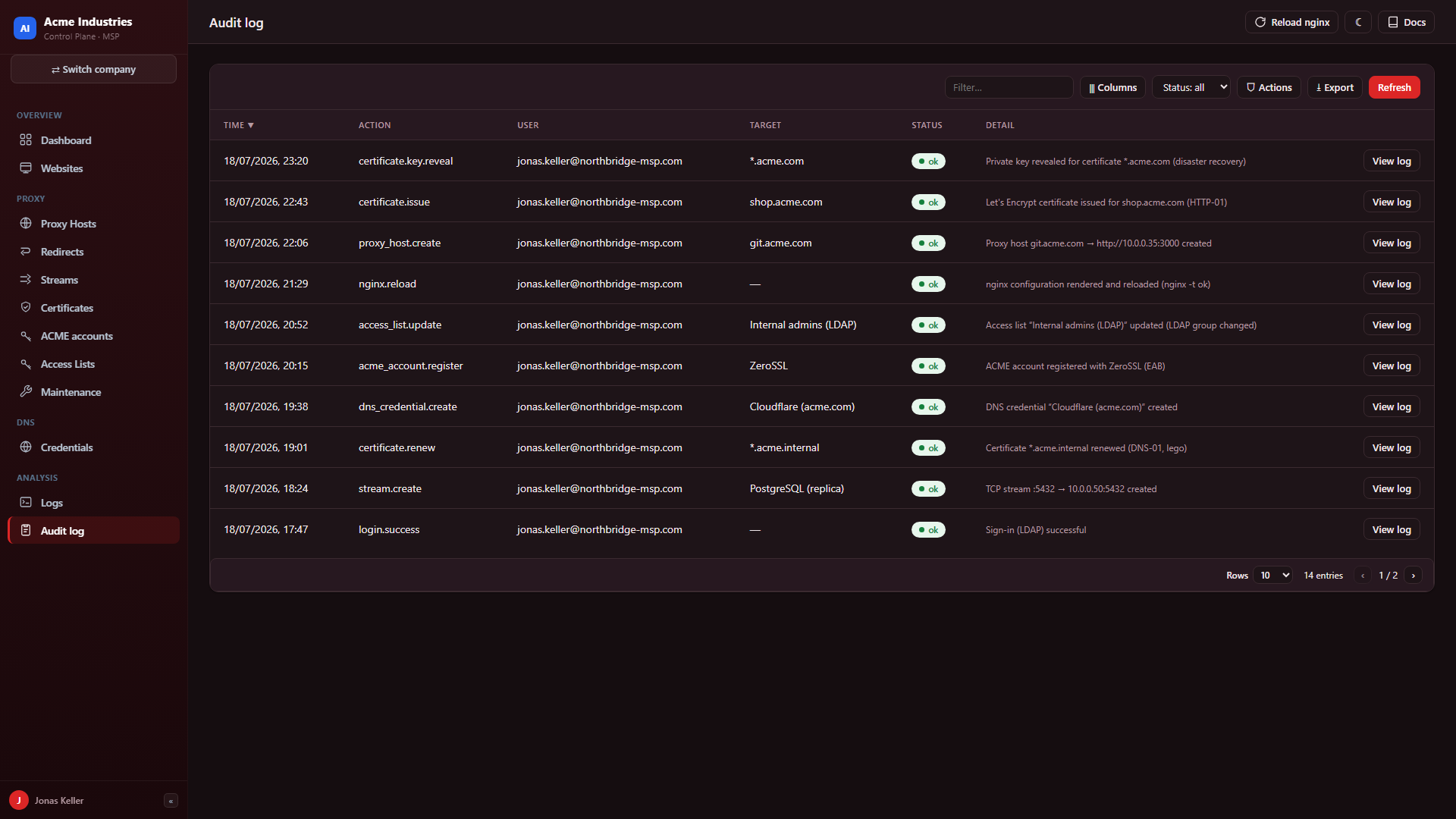This screenshot has width=1456, height=819.
Task: View log for dns_credential.create row
Action: point(1391,406)
